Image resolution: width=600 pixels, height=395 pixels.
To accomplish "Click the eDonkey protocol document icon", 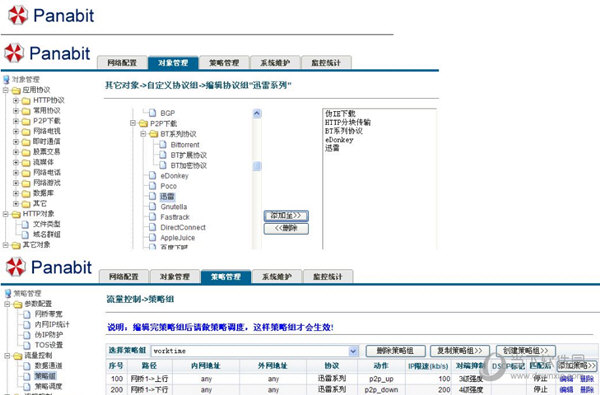I will [153, 176].
